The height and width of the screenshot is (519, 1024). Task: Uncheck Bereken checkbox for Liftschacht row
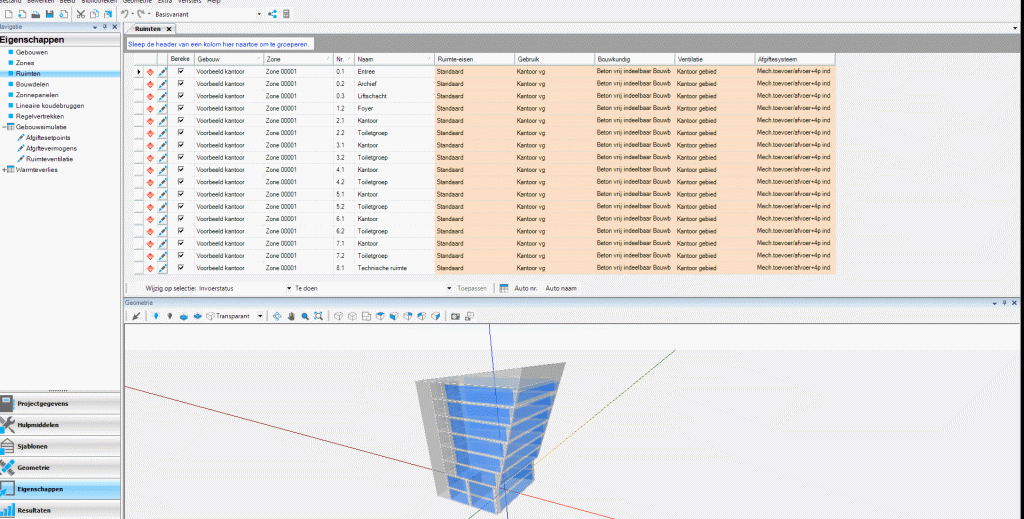[181, 96]
